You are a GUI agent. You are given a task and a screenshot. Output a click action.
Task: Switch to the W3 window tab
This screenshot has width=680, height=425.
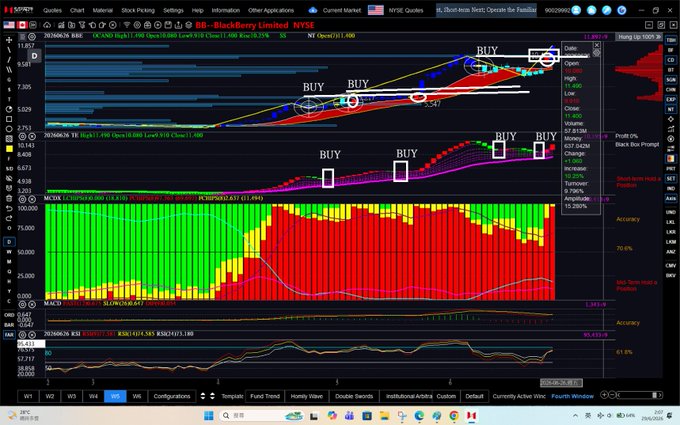(72, 396)
